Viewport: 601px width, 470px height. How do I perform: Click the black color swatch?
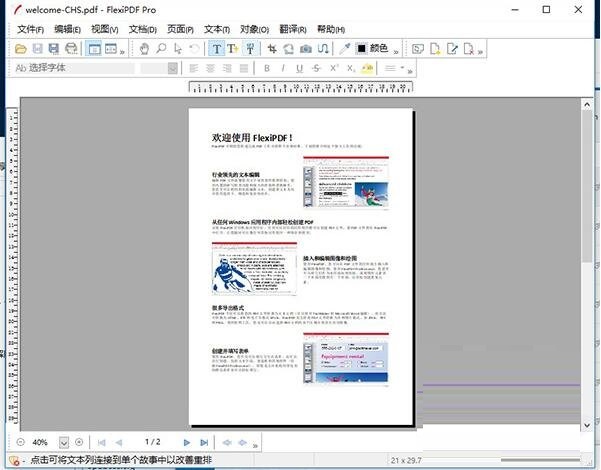(362, 48)
